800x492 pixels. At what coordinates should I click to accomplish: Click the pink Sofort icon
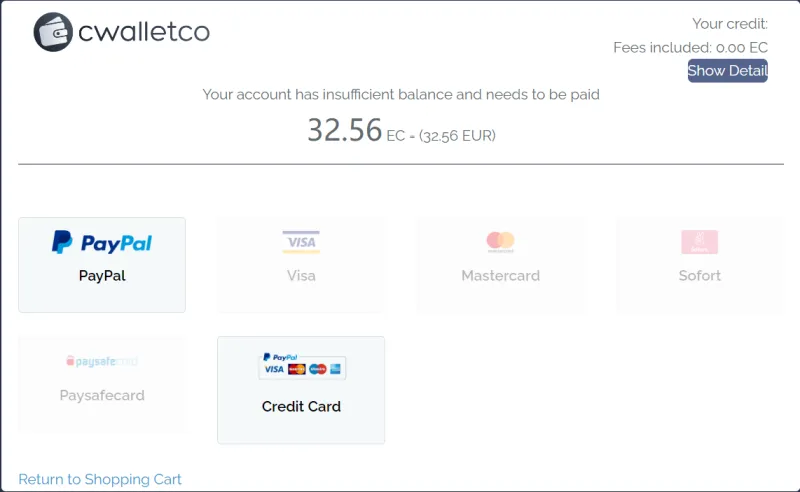click(699, 242)
